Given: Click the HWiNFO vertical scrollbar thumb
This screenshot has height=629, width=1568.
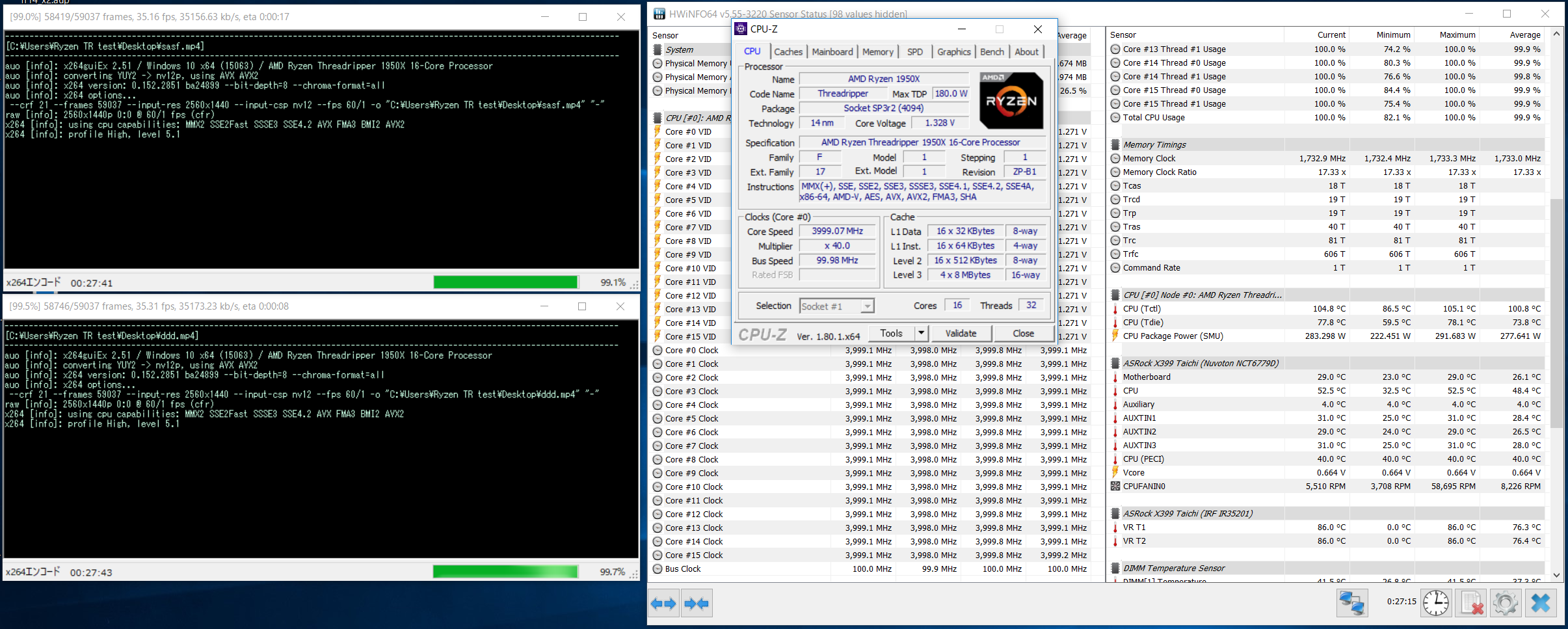Looking at the screenshot, I should 1557,312.
